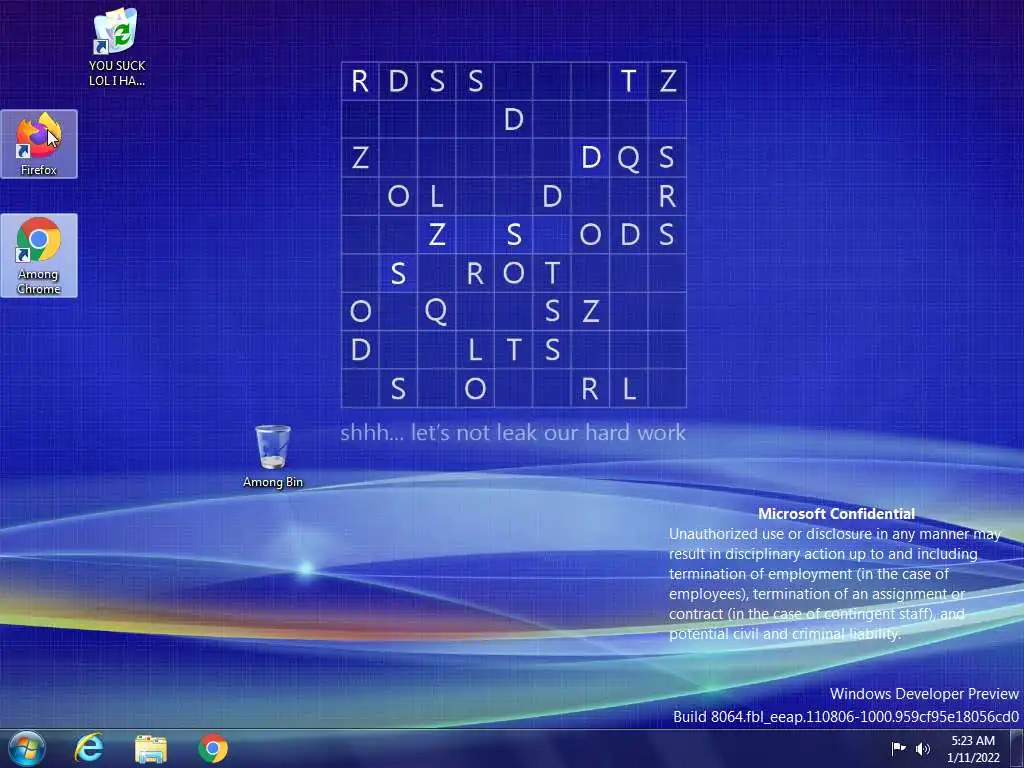Open File Explorer from the taskbar
Viewport: 1024px width, 768px height.
pos(151,748)
